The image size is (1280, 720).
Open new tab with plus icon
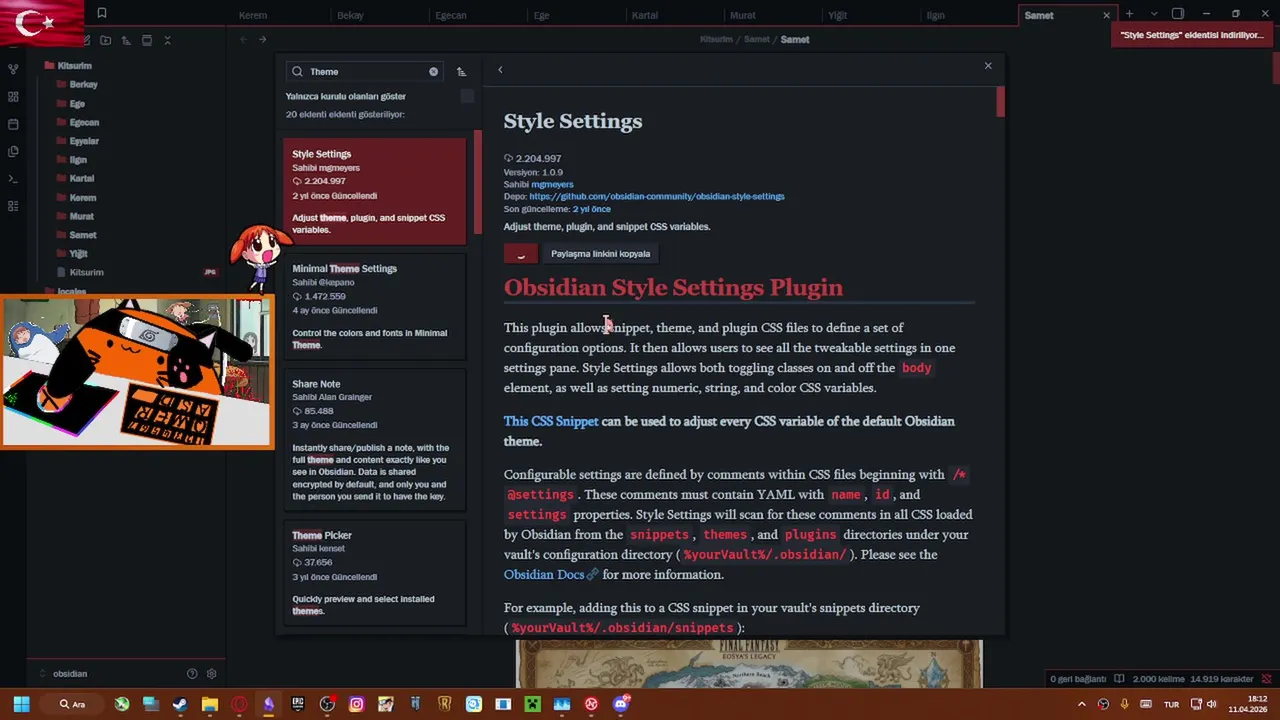pyautogui.click(x=1129, y=14)
